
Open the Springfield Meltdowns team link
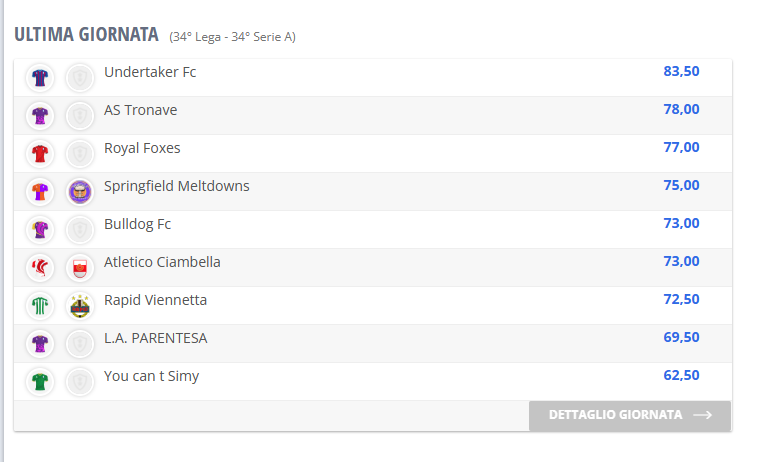pos(176,186)
